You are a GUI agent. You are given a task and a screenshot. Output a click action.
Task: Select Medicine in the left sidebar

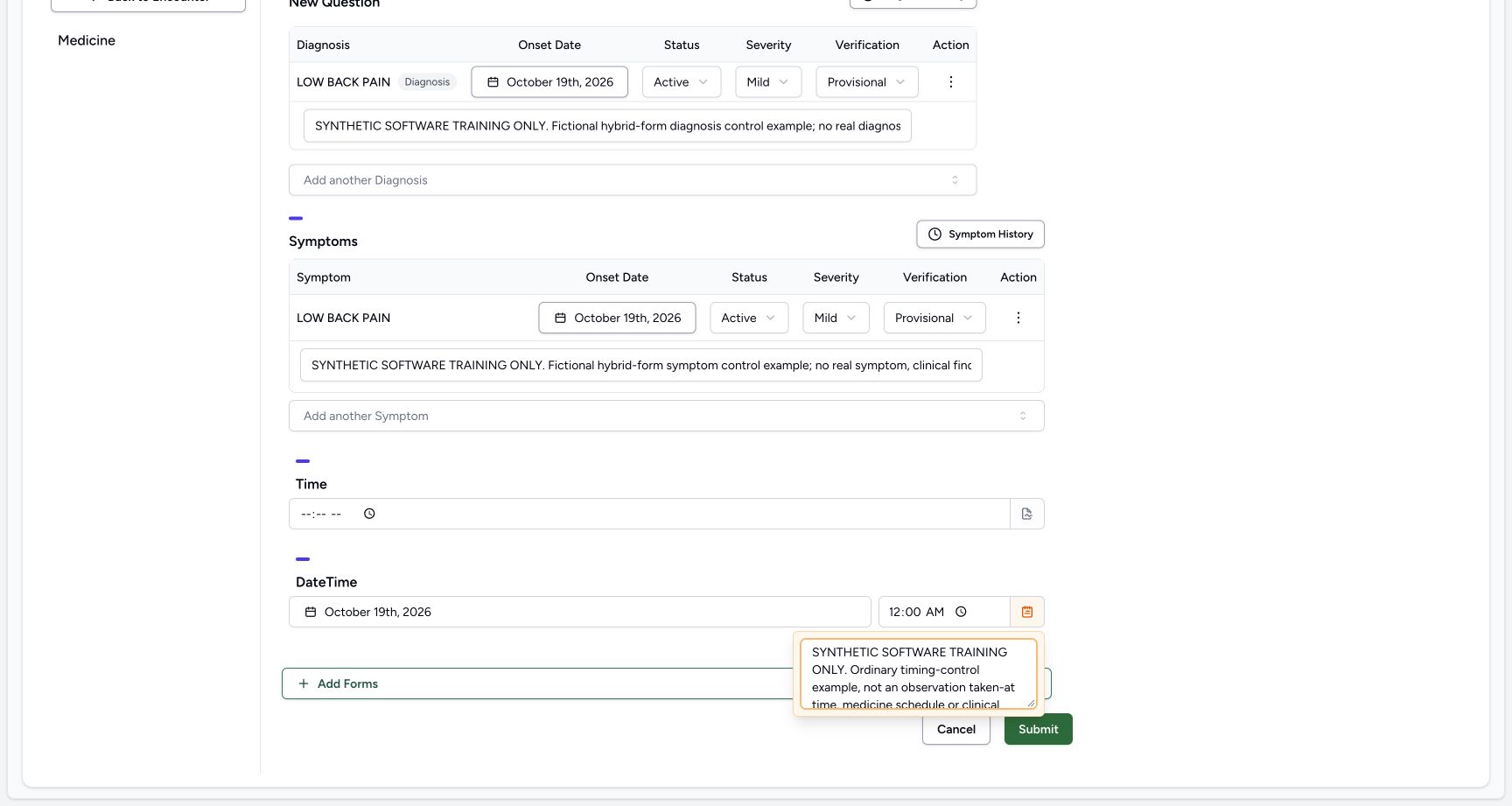(87, 40)
